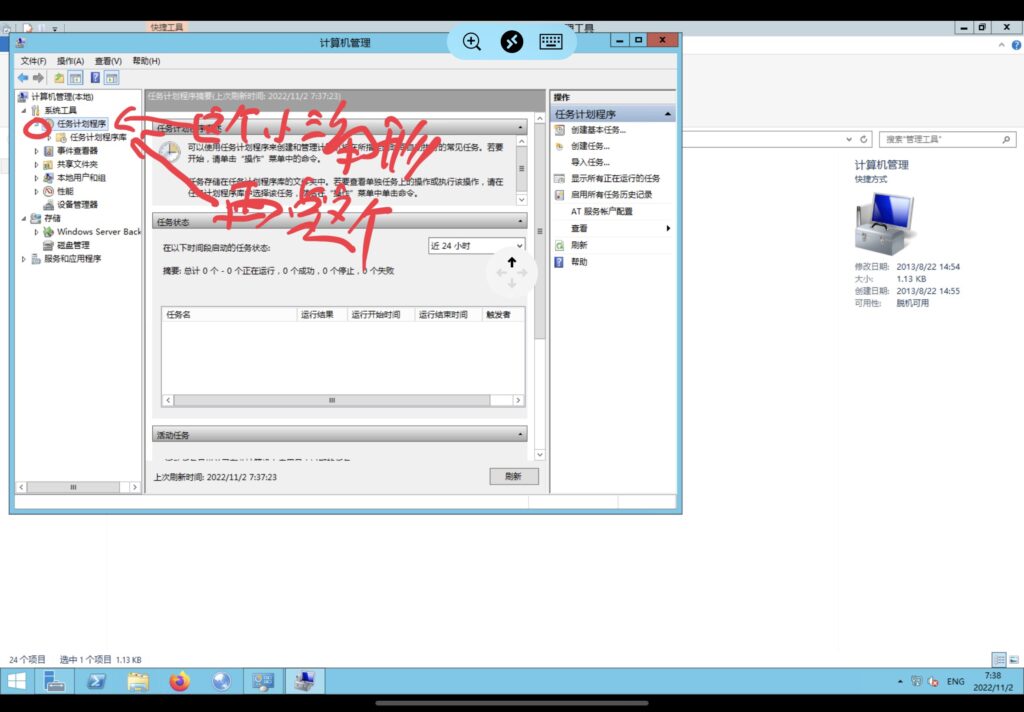
Task: Open the 查看(V) menu
Action: point(108,61)
